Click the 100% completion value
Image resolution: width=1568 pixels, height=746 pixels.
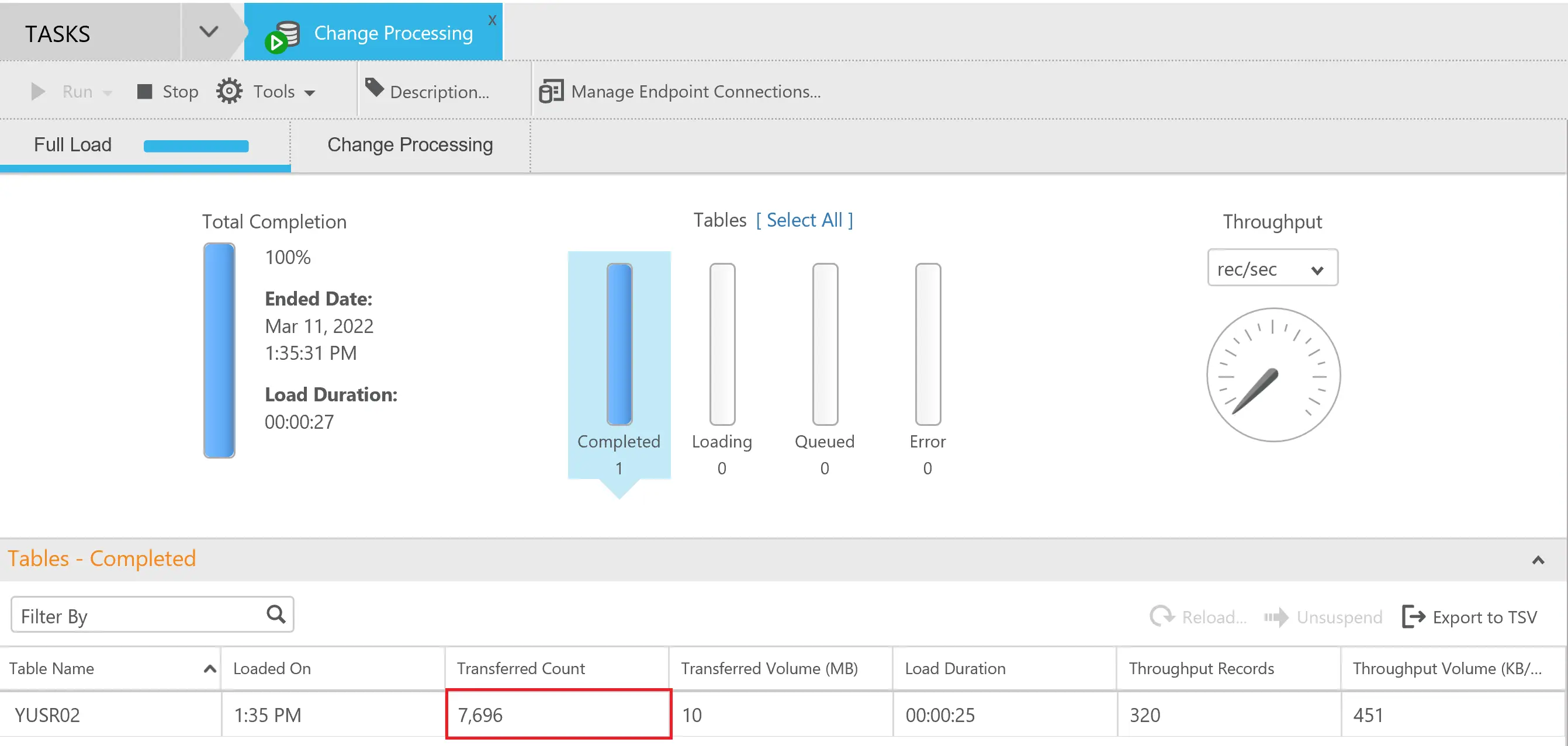[288, 258]
